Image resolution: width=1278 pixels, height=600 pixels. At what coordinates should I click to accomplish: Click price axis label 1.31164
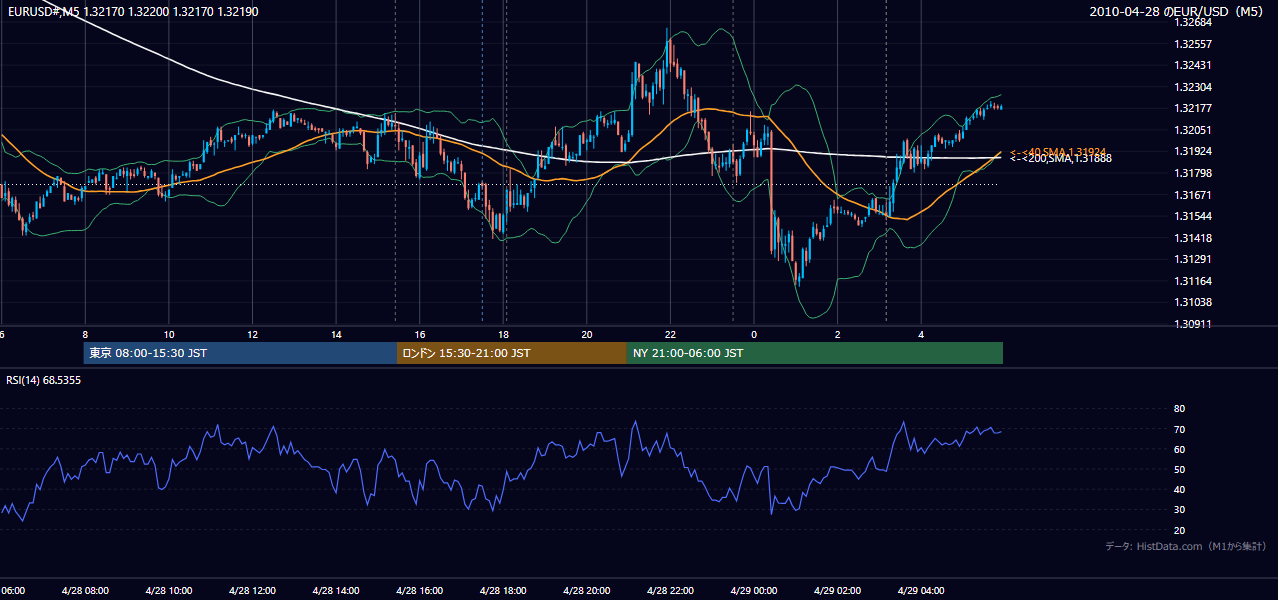1194,281
